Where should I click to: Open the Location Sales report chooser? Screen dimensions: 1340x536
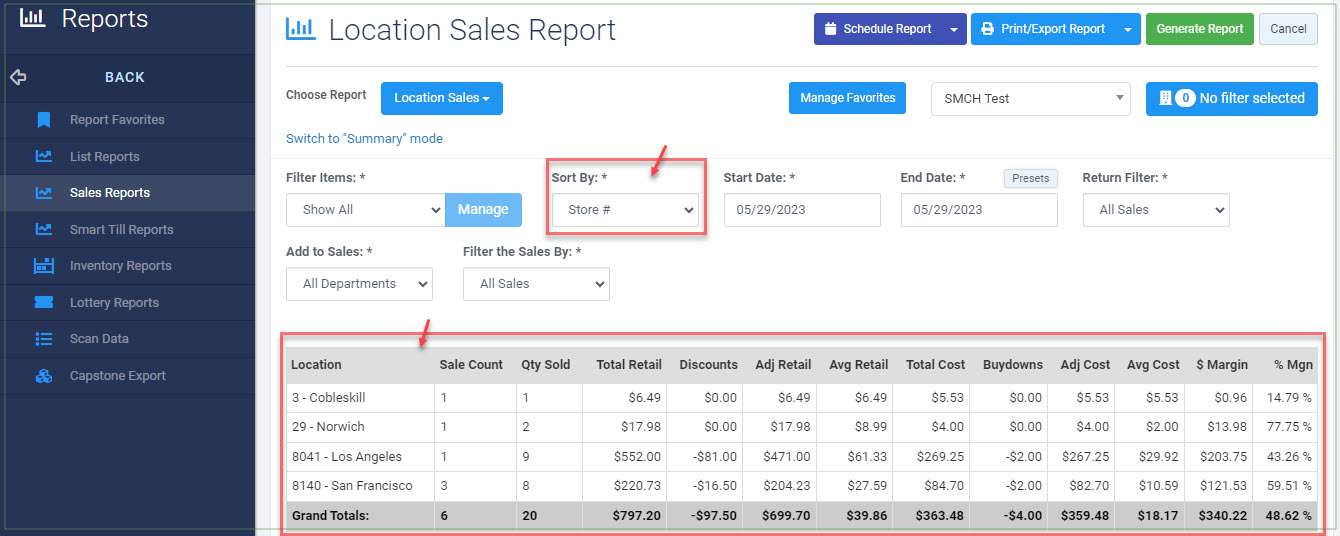pyautogui.click(x=441, y=98)
